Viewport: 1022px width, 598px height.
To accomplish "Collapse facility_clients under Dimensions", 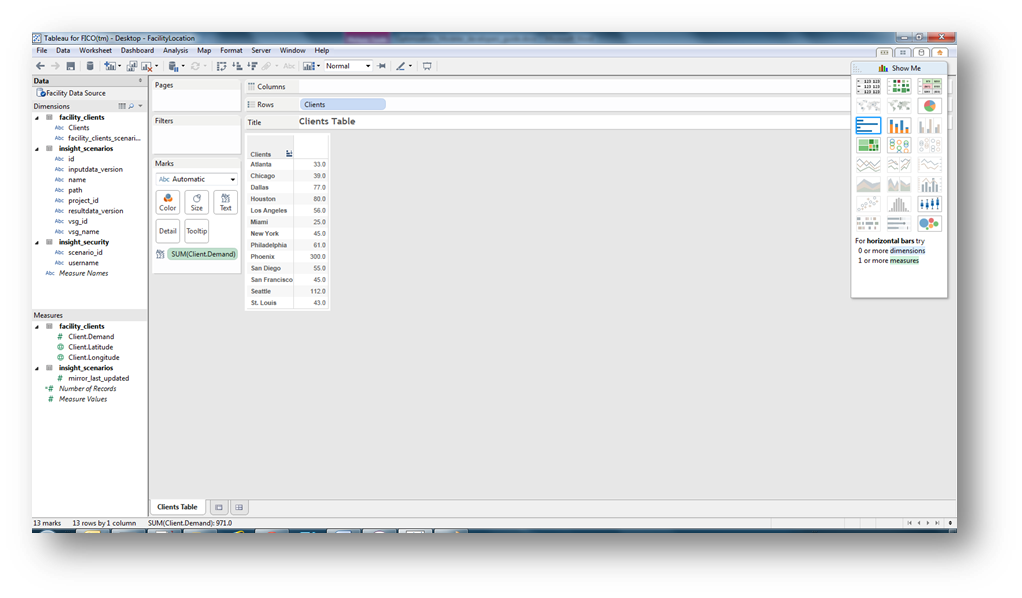I will (37, 118).
